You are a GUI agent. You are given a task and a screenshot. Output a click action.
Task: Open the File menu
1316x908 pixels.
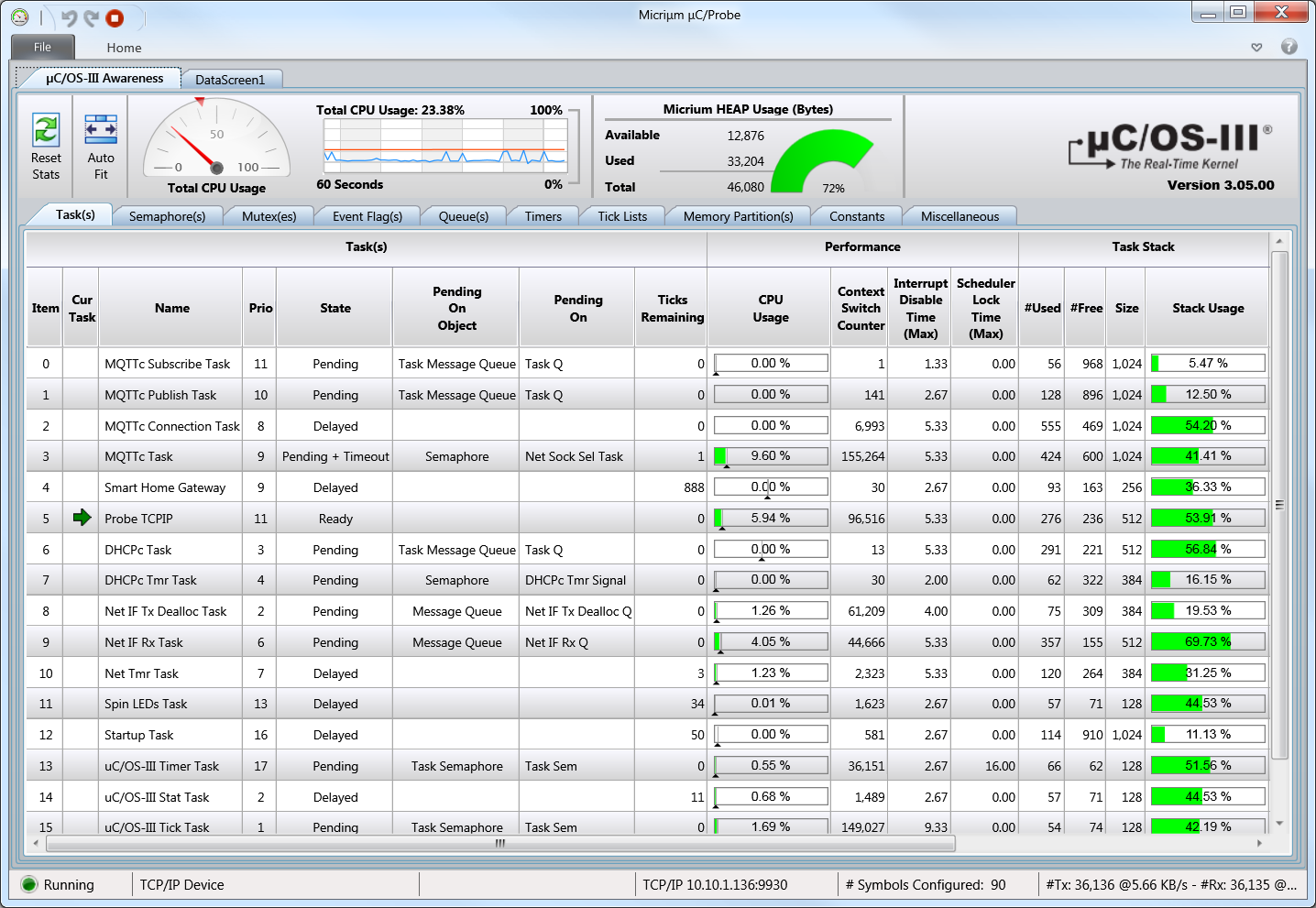42,47
